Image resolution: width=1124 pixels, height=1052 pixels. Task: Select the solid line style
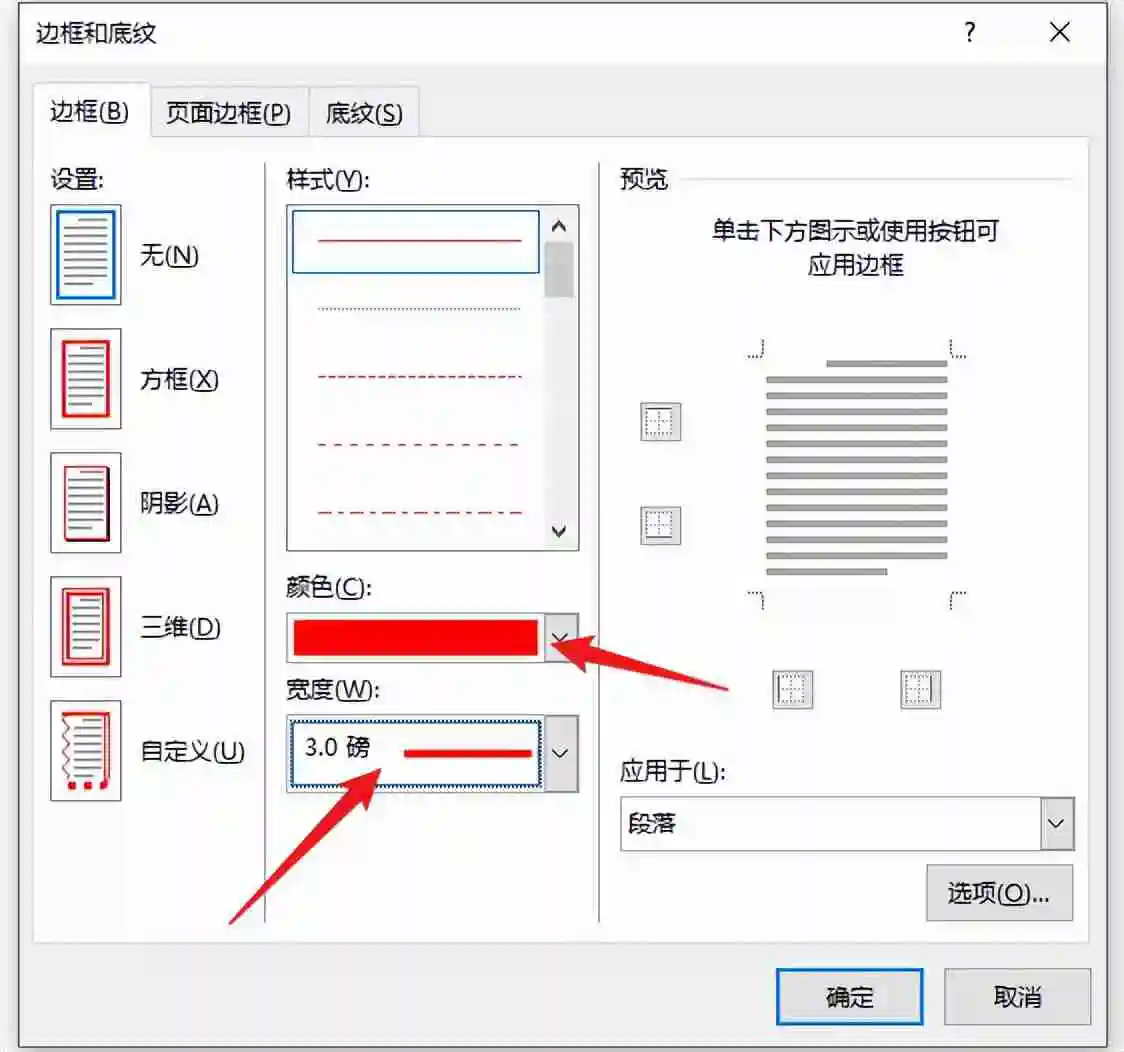click(x=416, y=242)
